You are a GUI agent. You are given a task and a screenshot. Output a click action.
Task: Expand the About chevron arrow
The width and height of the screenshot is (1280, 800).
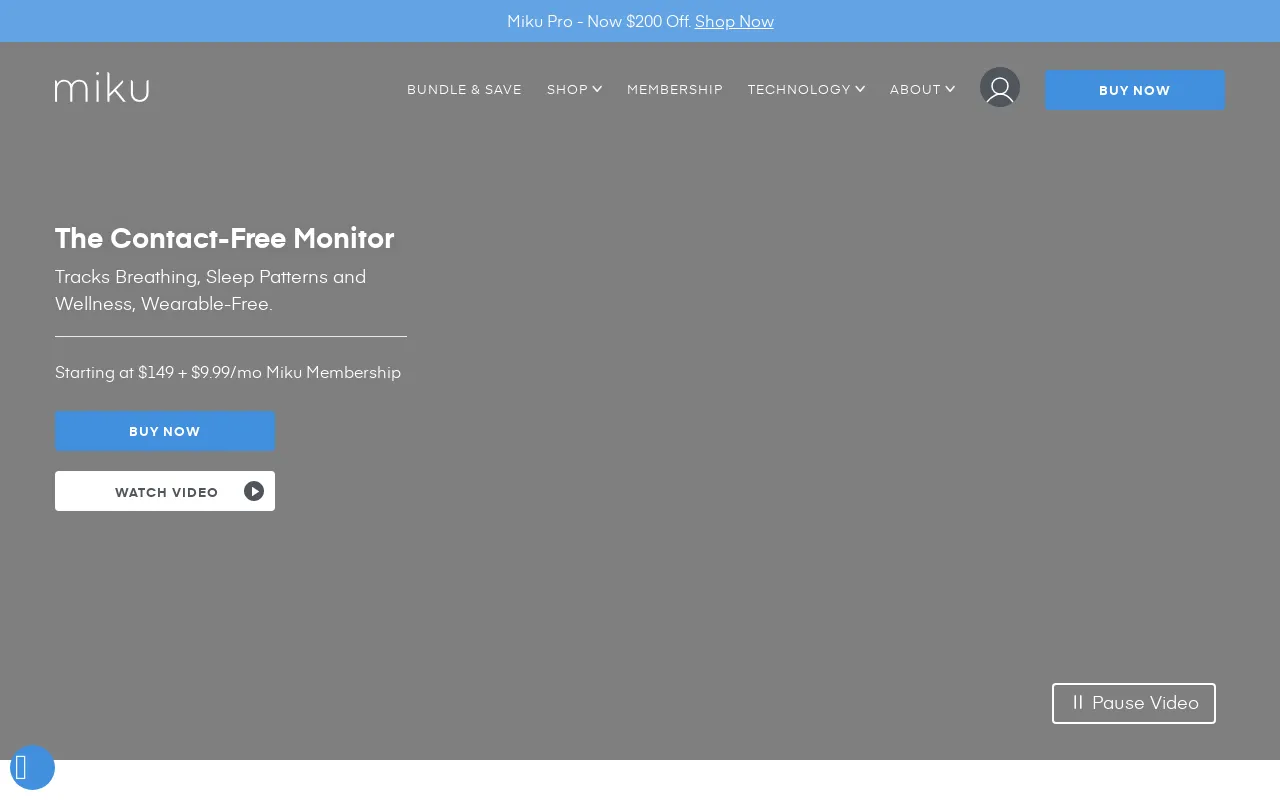click(950, 89)
